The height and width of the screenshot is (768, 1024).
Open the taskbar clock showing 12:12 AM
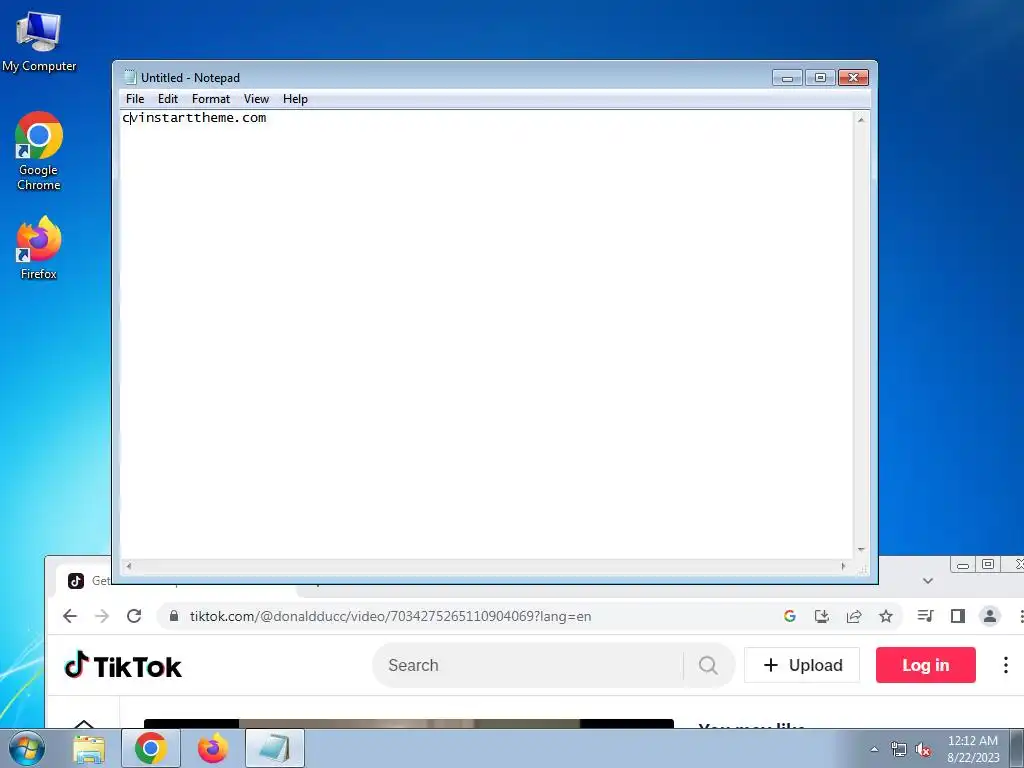click(x=973, y=748)
